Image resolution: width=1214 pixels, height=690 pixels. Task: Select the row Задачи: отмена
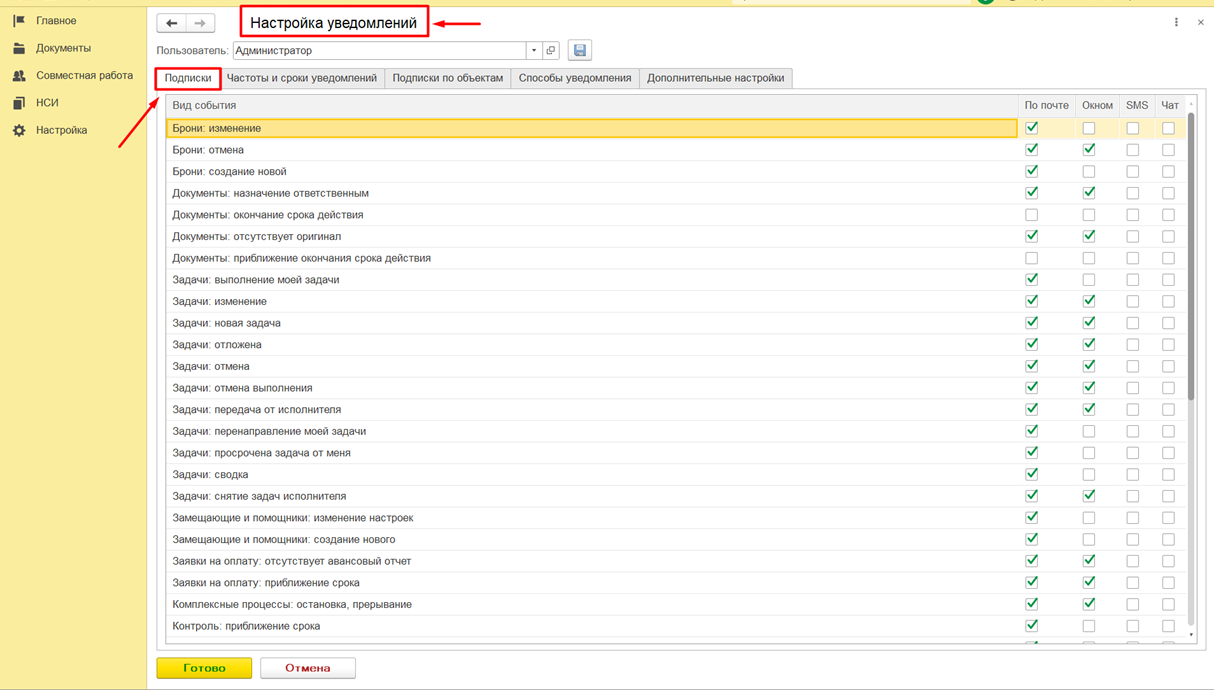click(x=592, y=366)
